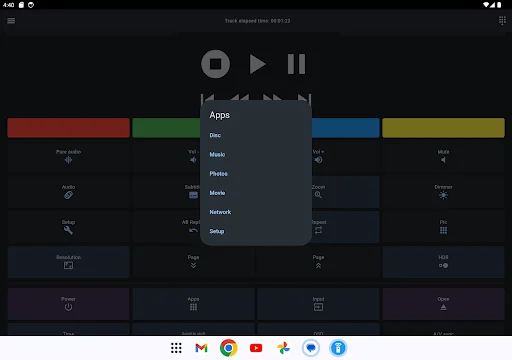Activate the AB Replay button

click(x=166, y=227)
